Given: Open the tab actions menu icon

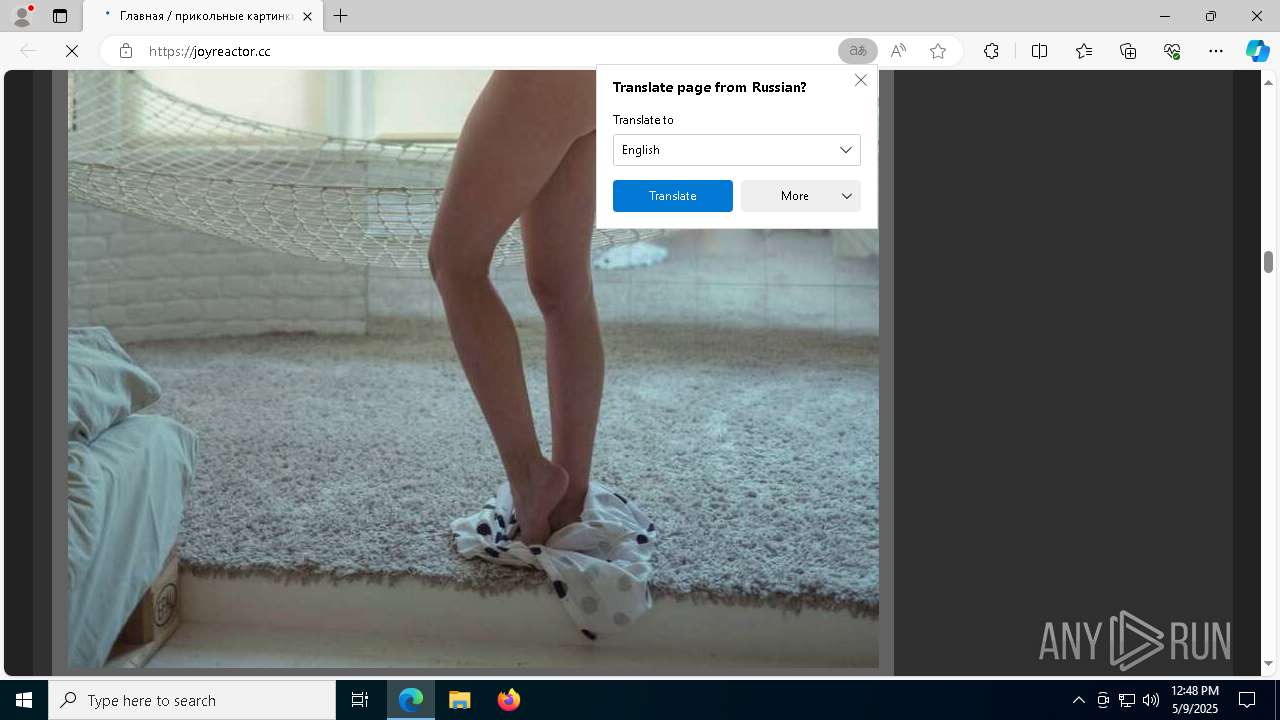Looking at the screenshot, I should 60,16.
